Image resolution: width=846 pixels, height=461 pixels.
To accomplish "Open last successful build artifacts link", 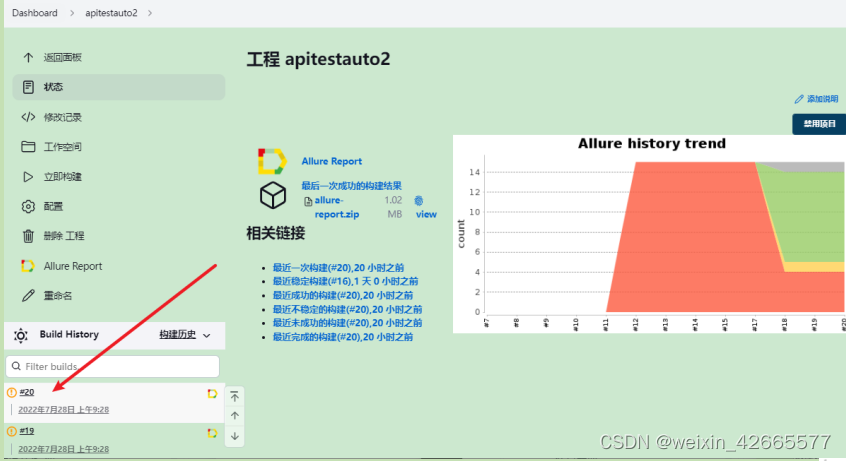I will (351, 186).
